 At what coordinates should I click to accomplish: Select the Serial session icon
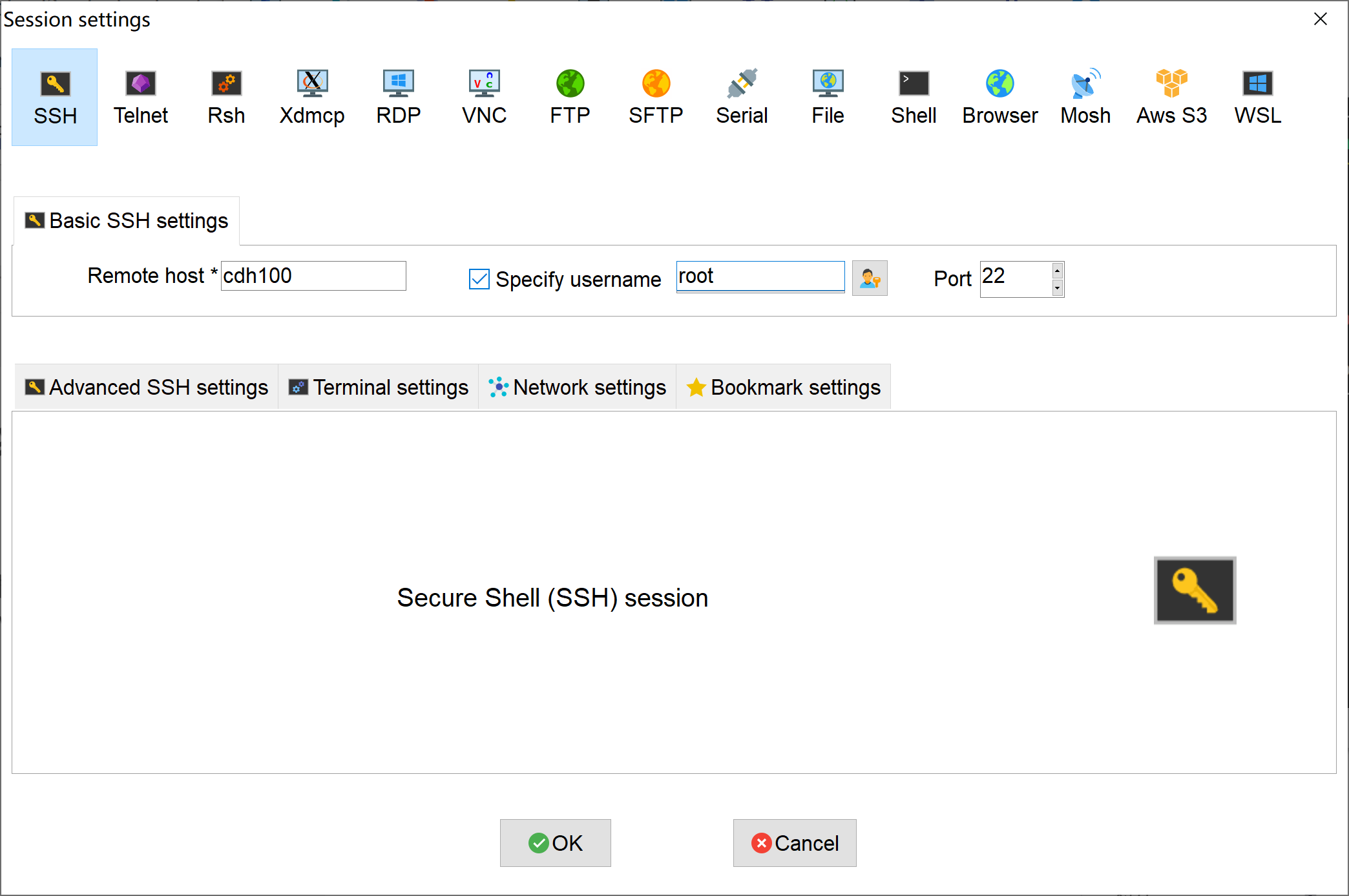(742, 97)
